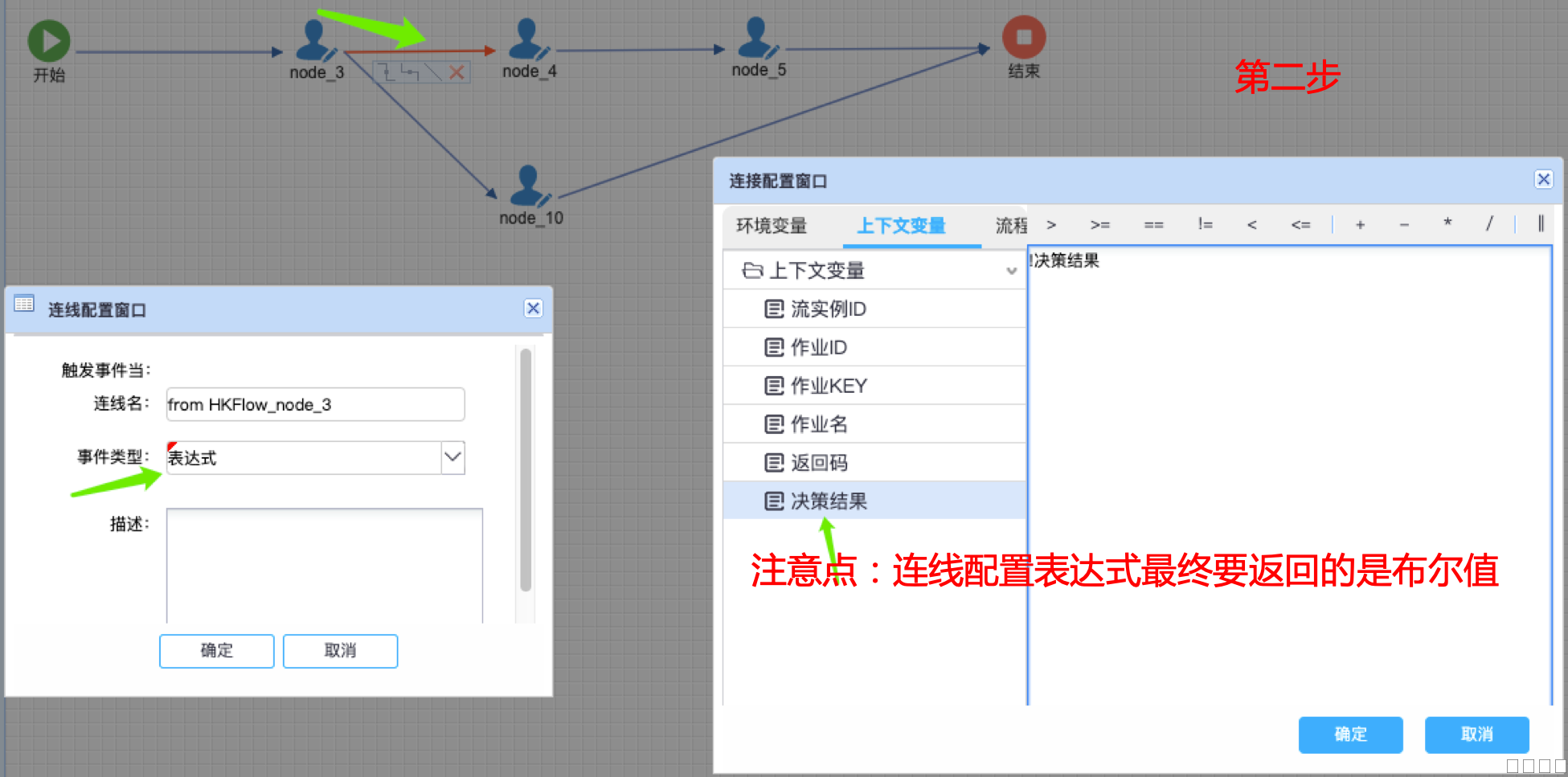This screenshot has height=777, width=1568.
Task: Choose the straight diagonal line style icon
Action: (433, 73)
